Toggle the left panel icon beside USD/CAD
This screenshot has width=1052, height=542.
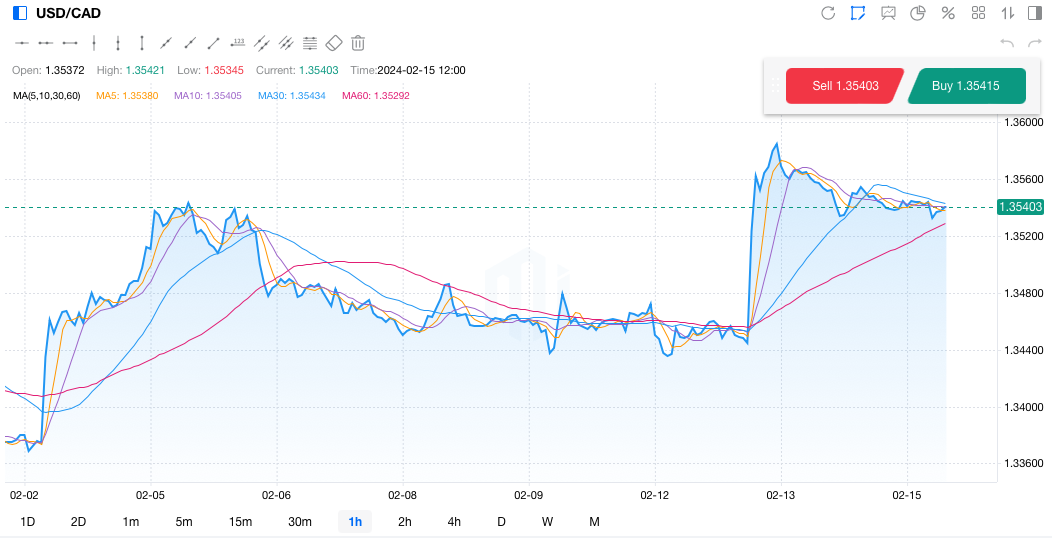pos(20,13)
